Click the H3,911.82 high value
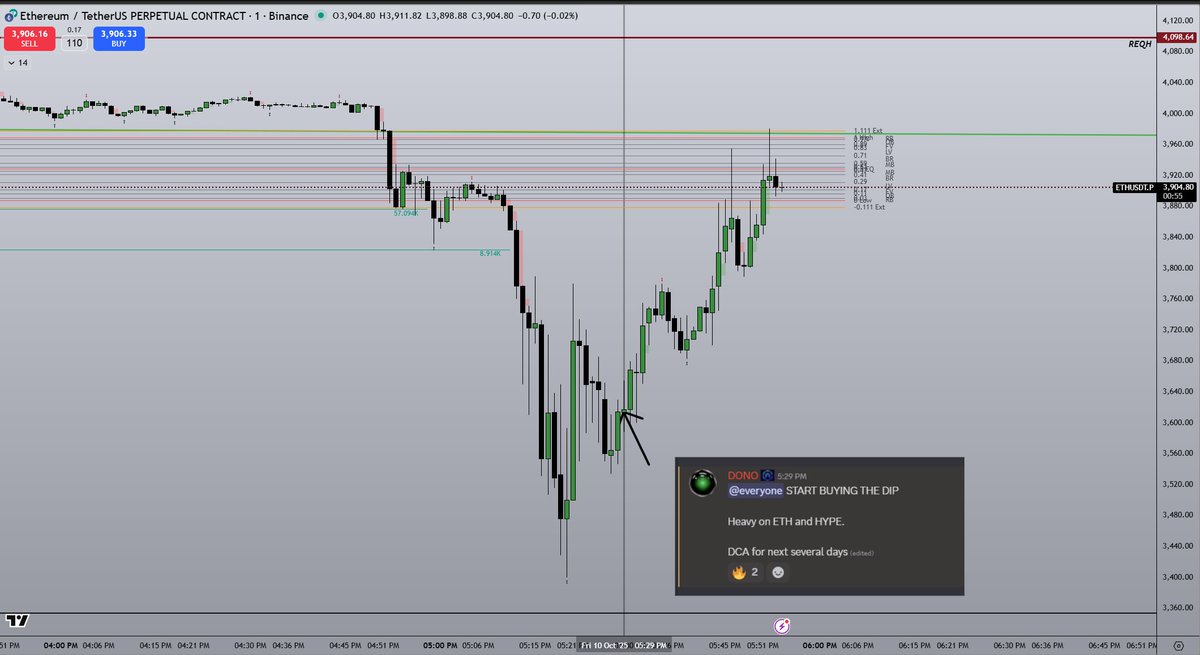Viewport: 1200px width, 655px height. pos(403,16)
